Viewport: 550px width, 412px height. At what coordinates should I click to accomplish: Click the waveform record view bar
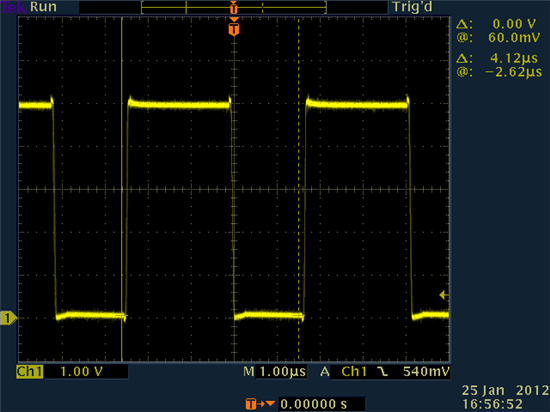[x=234, y=7]
